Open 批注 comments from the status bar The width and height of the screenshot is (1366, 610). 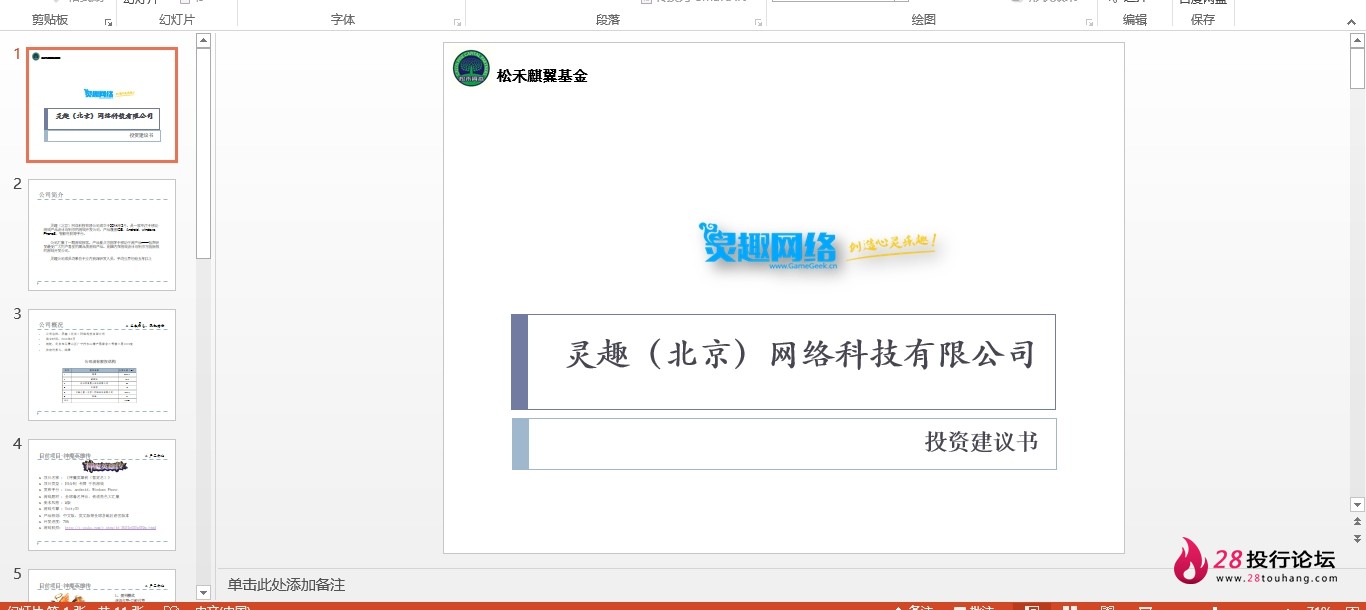click(974, 606)
